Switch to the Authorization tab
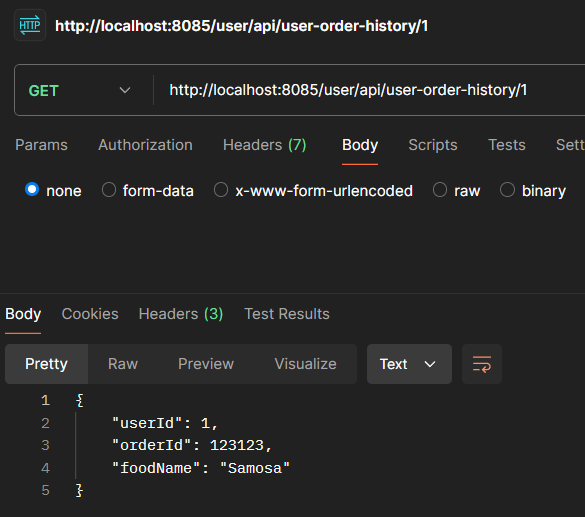 point(146,145)
